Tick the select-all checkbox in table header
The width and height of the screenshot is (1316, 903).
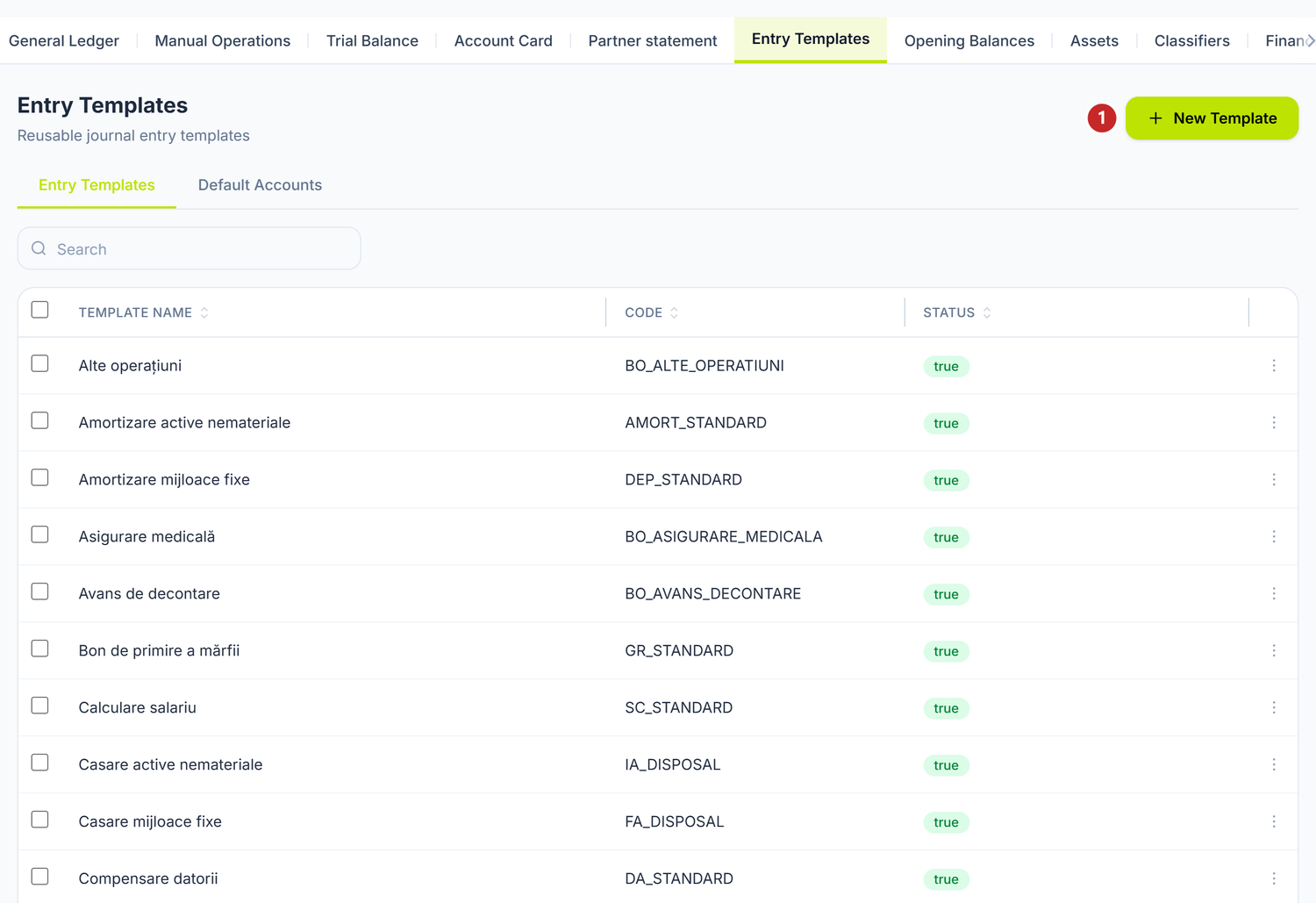pyautogui.click(x=39, y=310)
